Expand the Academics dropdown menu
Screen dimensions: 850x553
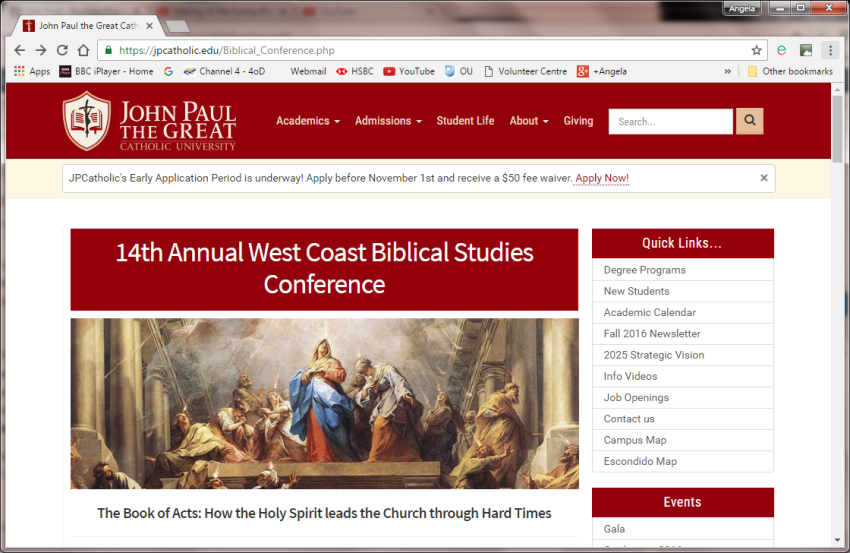pyautogui.click(x=308, y=121)
